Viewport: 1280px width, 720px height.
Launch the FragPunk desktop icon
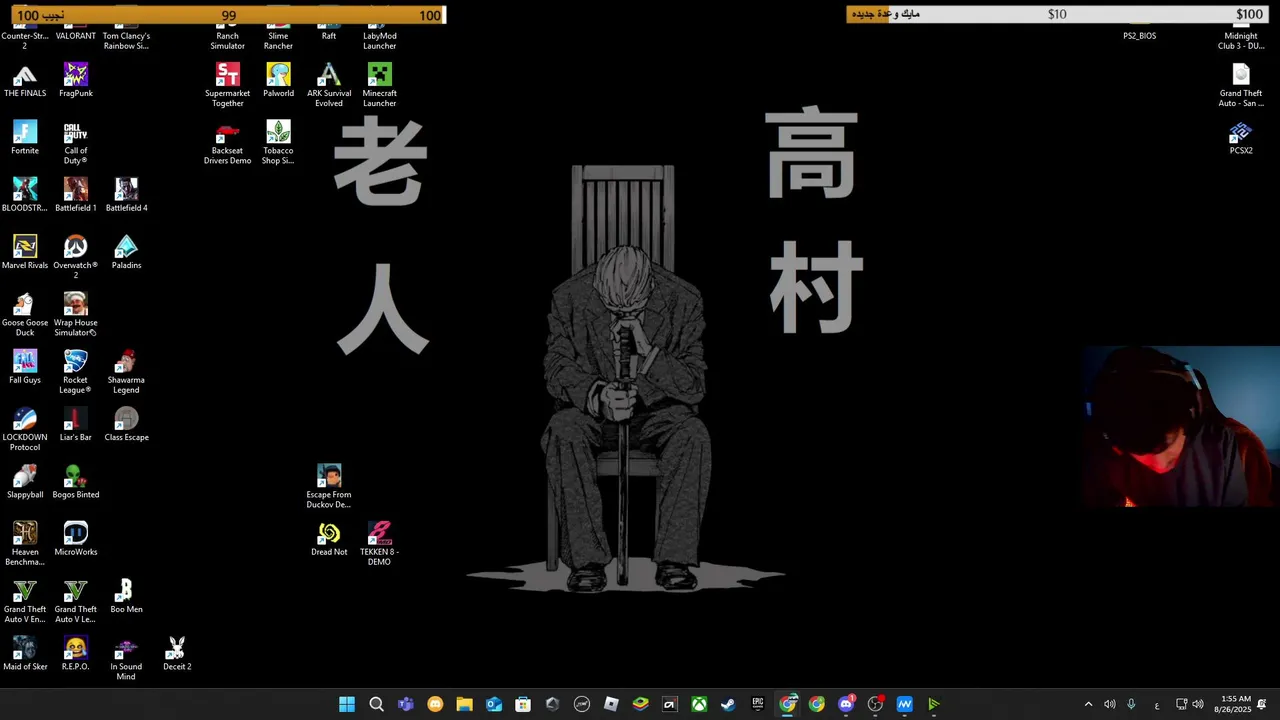click(x=76, y=81)
